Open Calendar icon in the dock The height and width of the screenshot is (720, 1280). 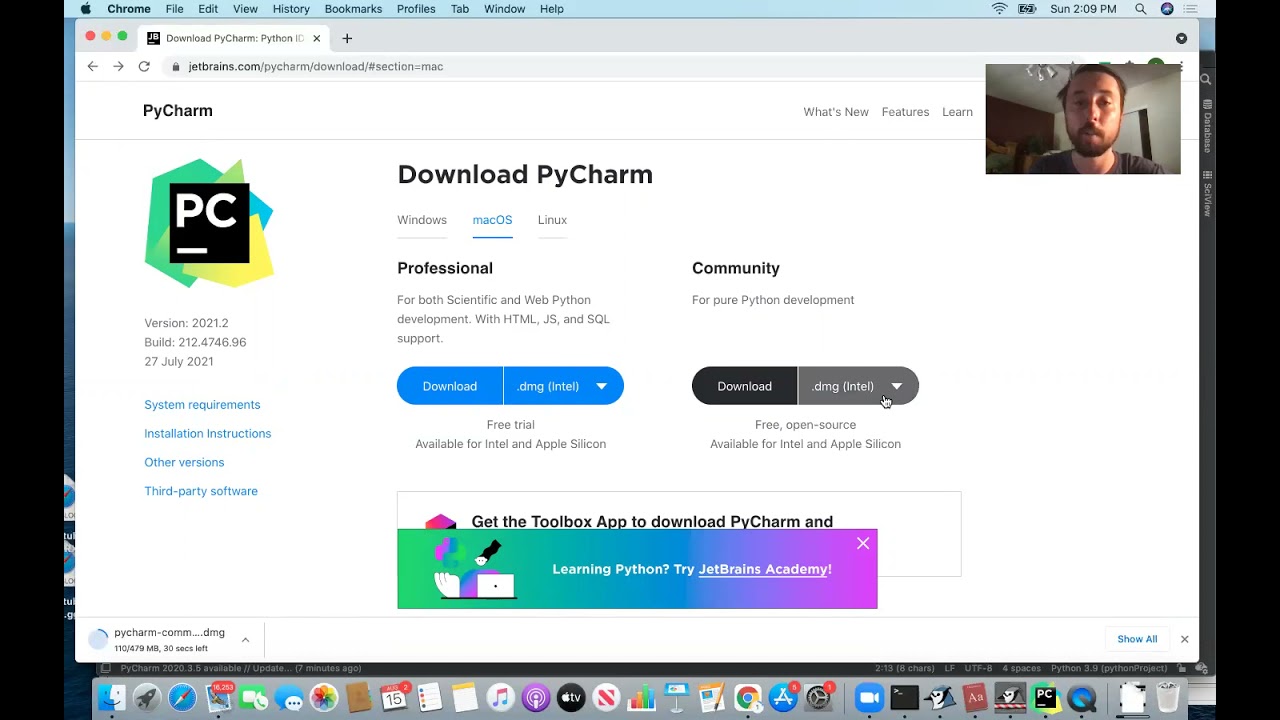[394, 697]
